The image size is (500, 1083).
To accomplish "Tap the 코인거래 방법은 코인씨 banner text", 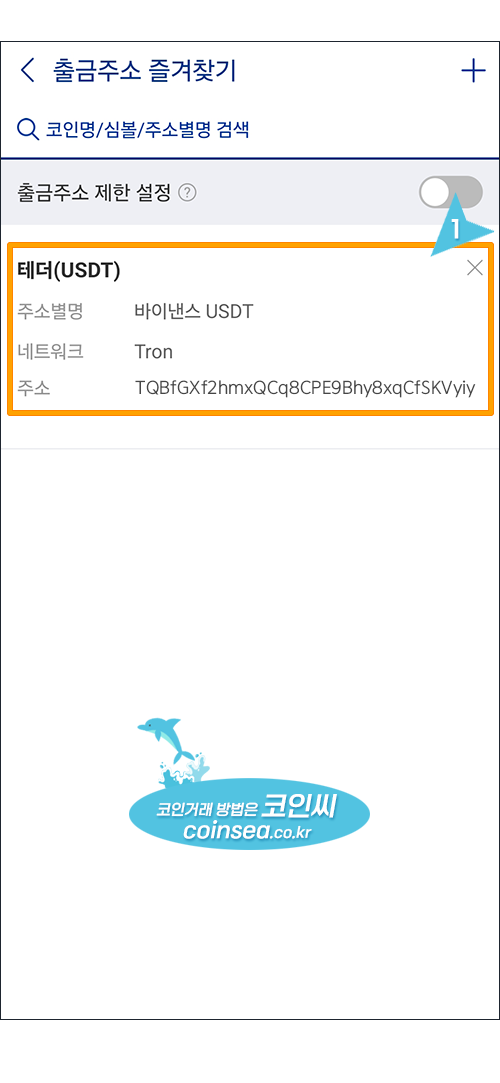I will 247,809.
